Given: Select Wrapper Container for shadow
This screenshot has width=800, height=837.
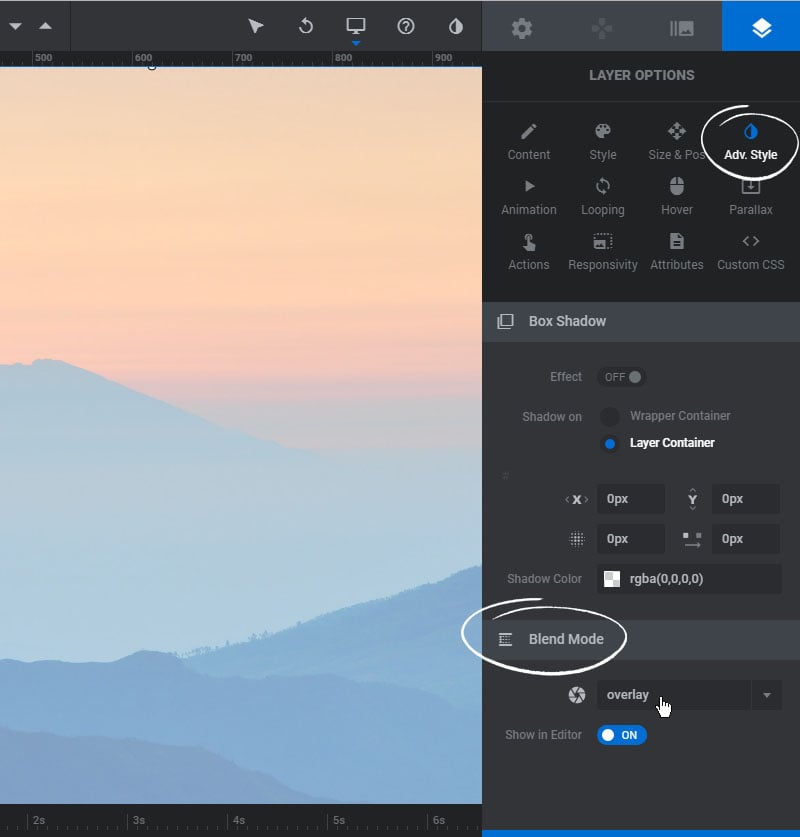Looking at the screenshot, I should 609,416.
